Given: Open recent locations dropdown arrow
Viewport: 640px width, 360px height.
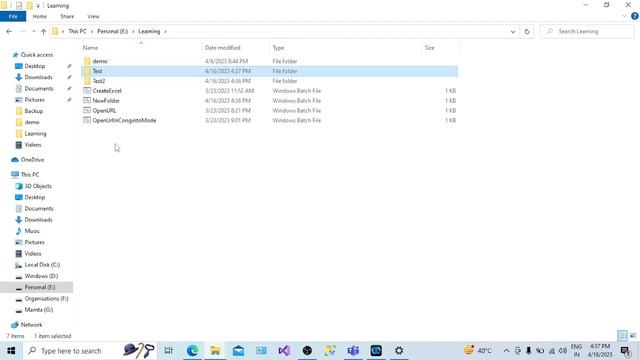Looking at the screenshot, I should (x=33, y=31).
